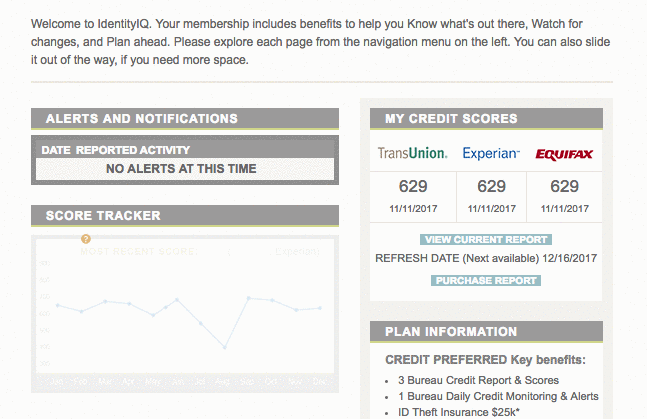The height and width of the screenshot is (419, 647).
Task: Click the last data point on score chart
Action: [x=320, y=308]
